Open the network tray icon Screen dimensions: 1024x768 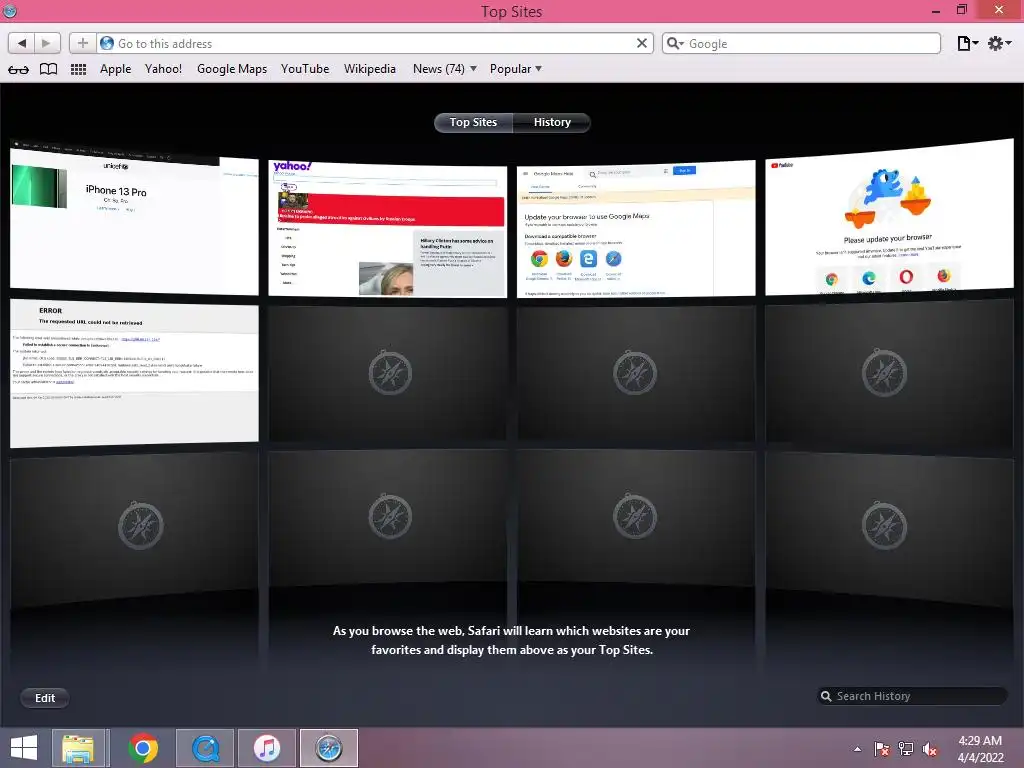click(906, 749)
